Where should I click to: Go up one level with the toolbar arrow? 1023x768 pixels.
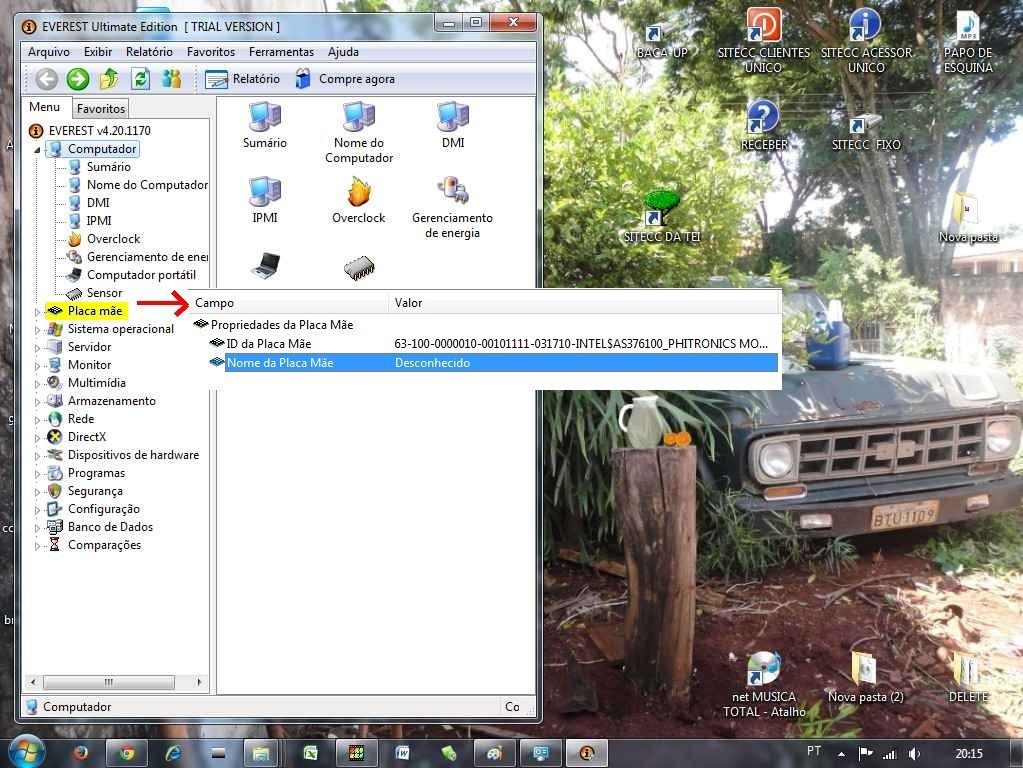[x=109, y=79]
